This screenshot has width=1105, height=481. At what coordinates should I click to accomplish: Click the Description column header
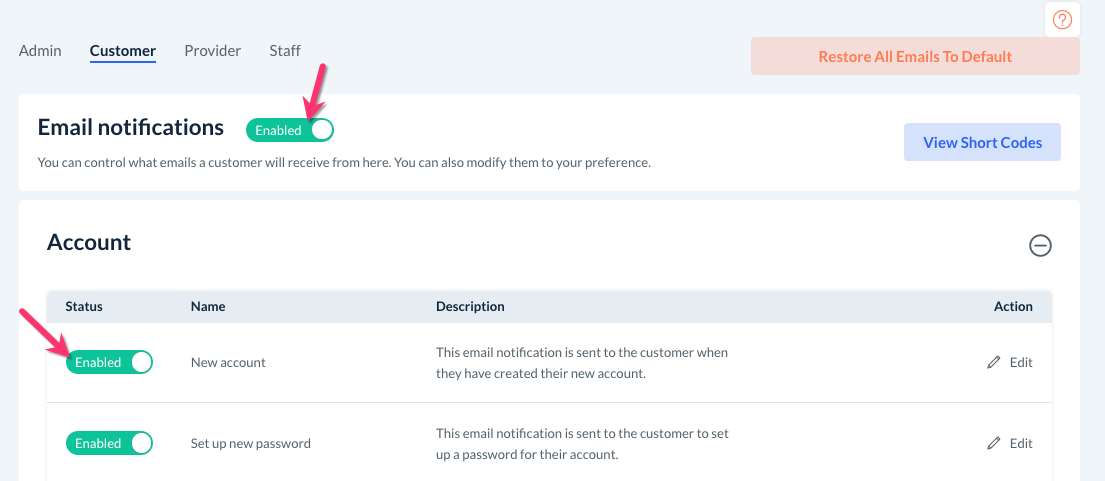470,306
